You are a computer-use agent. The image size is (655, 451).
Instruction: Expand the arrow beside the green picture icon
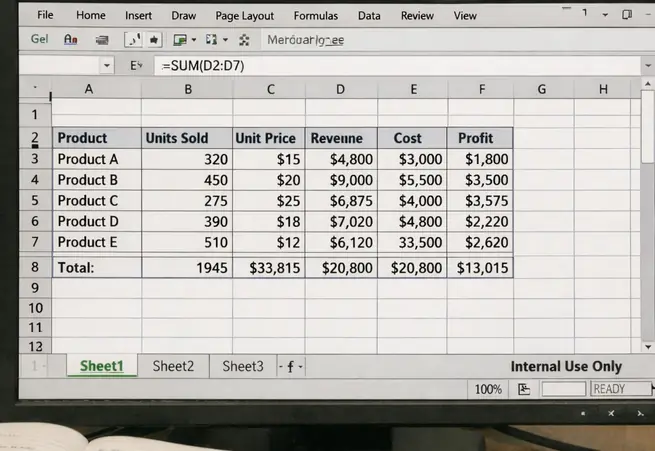point(194,40)
